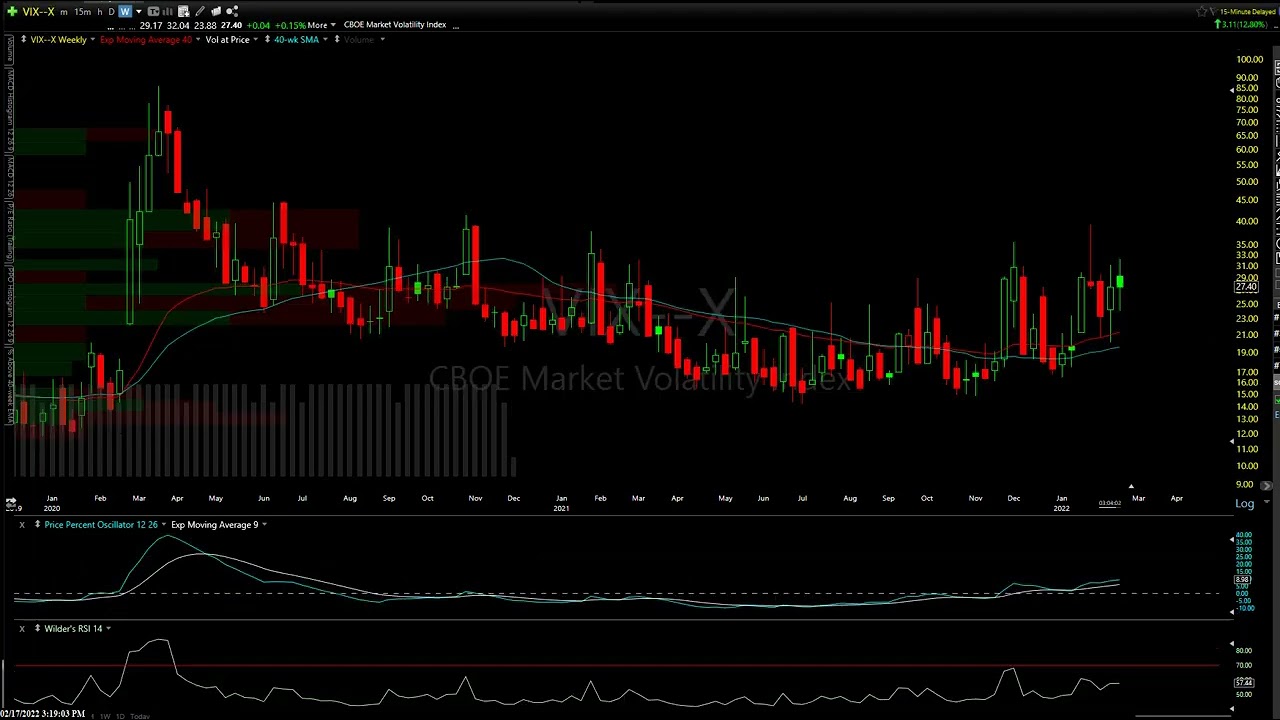Select the 15m timeframe

tap(83, 11)
